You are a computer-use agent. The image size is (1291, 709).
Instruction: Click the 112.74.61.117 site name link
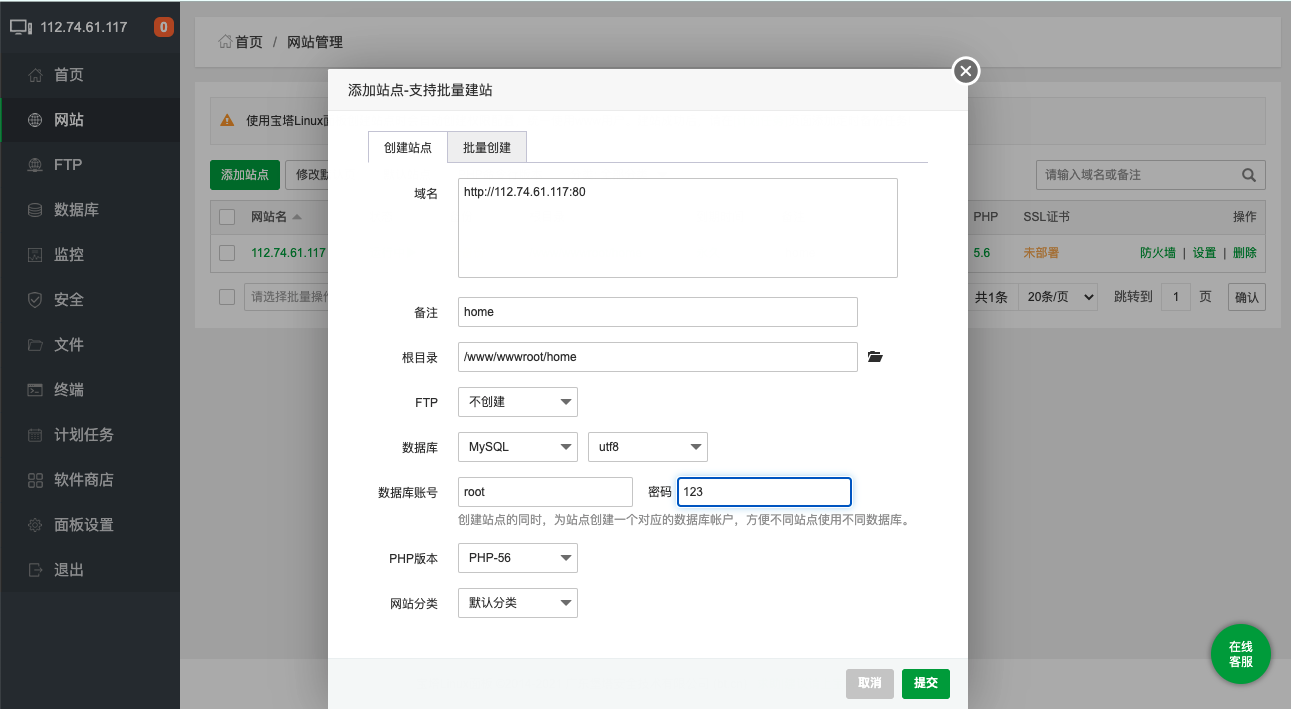289,253
